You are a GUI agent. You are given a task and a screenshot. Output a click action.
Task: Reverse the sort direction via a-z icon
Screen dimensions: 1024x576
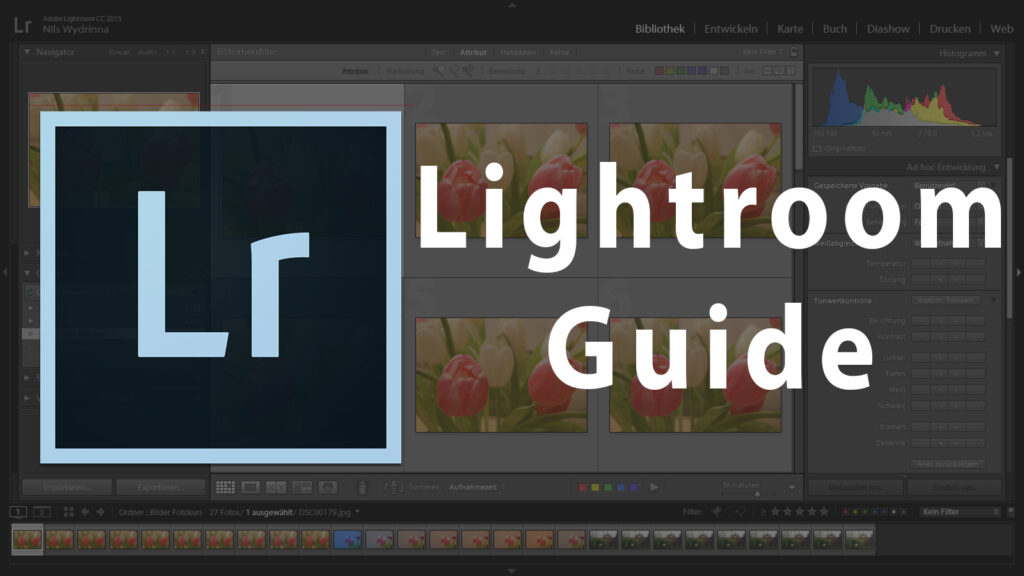point(394,487)
